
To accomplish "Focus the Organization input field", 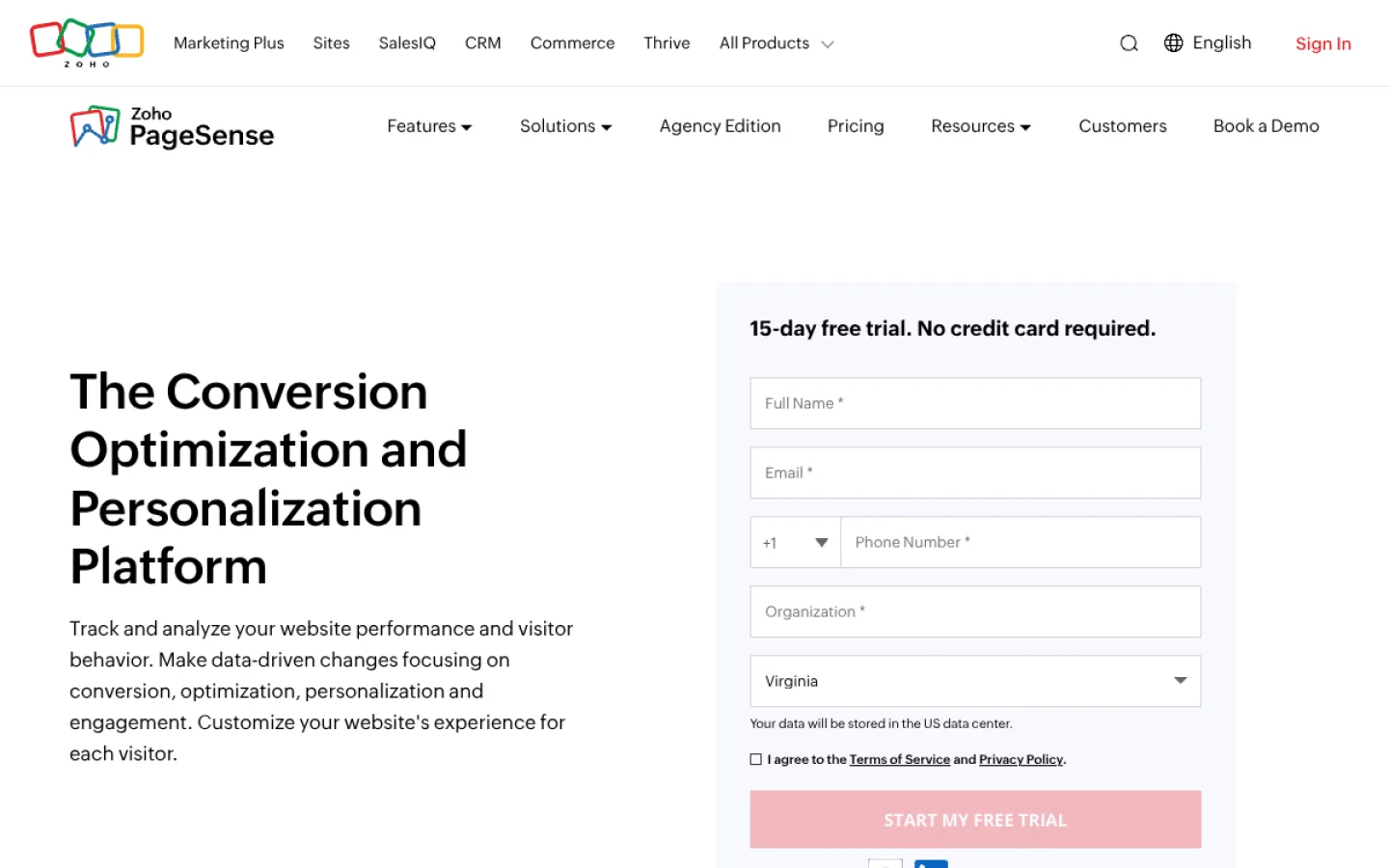I will coord(975,611).
